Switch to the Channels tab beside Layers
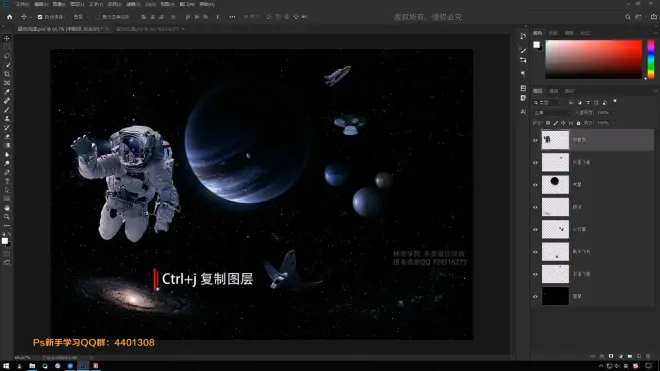Image resolution: width=660 pixels, height=371 pixels. (x=554, y=91)
